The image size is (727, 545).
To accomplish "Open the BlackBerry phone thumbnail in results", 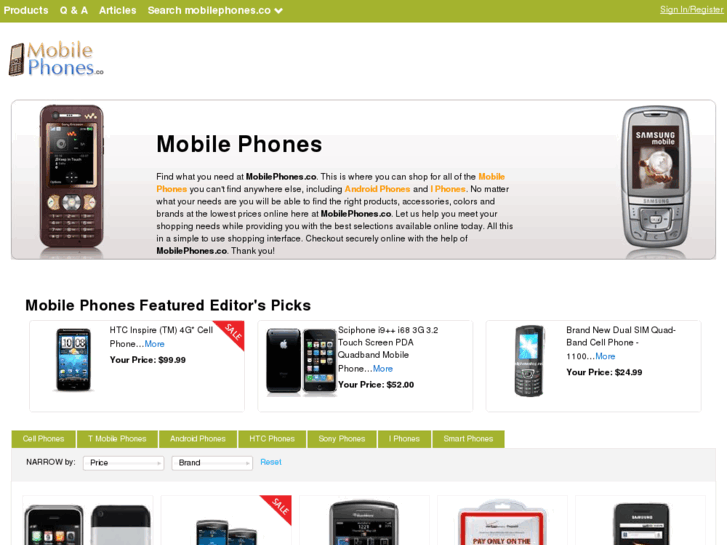I will (364, 522).
